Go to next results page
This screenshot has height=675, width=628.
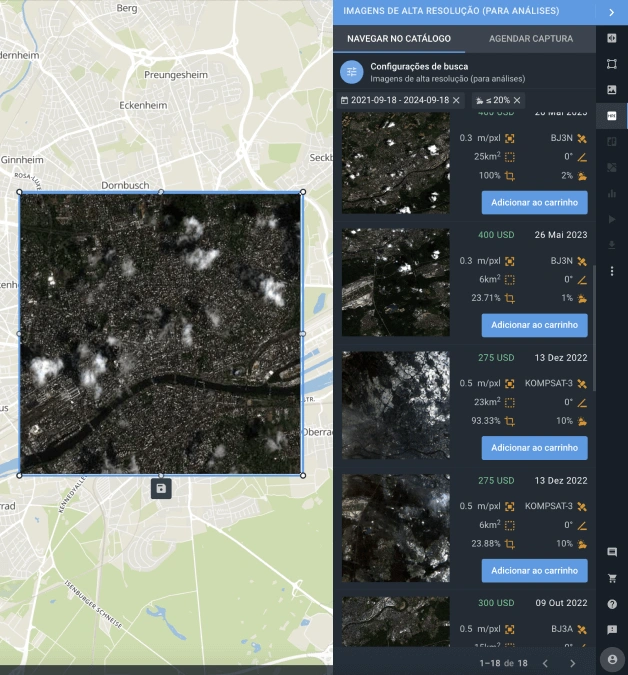(572, 663)
